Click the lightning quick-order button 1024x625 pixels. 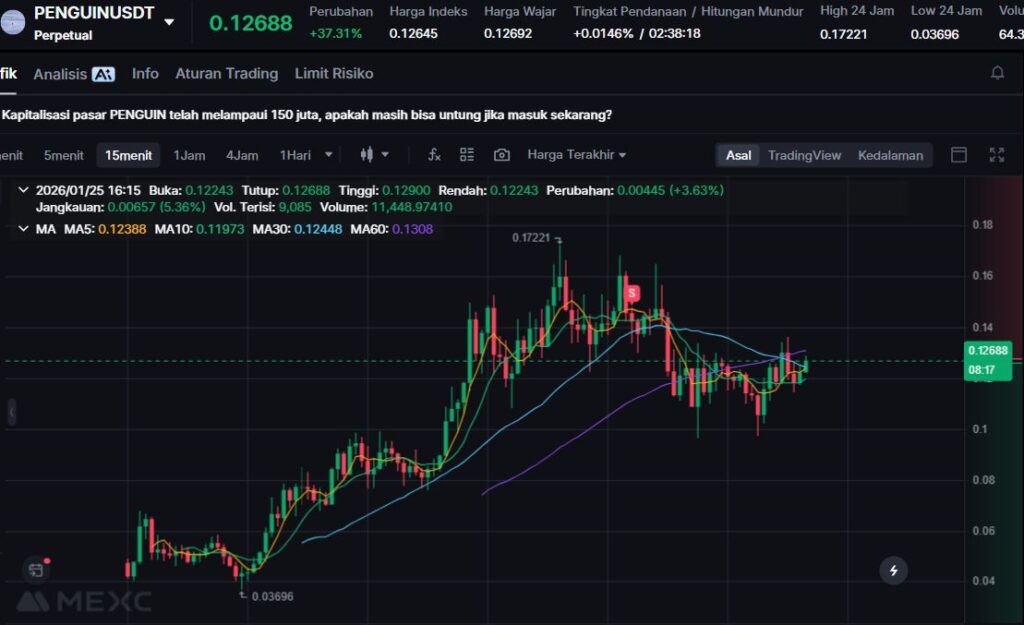(893, 570)
